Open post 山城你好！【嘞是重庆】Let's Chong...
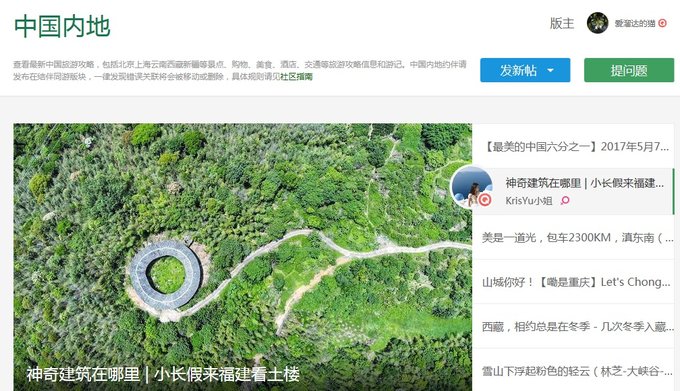The image size is (680, 391). (x=576, y=282)
